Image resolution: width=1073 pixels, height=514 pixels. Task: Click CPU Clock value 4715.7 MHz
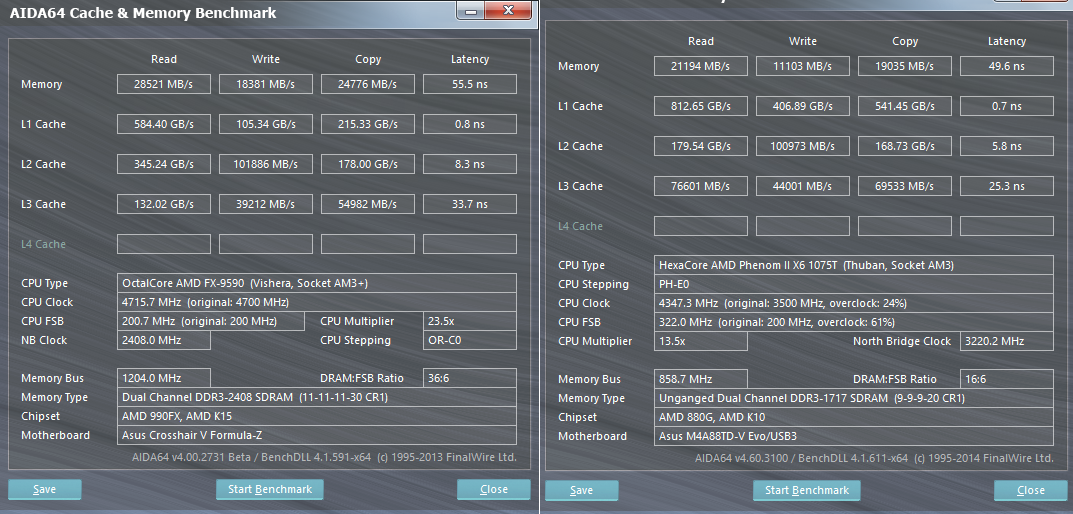click(x=317, y=302)
